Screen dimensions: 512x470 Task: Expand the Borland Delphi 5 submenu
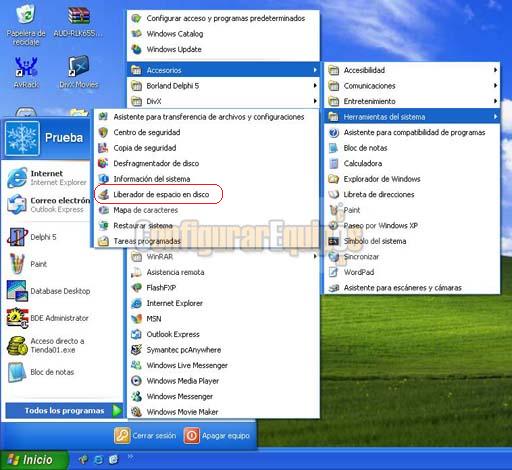pos(223,86)
